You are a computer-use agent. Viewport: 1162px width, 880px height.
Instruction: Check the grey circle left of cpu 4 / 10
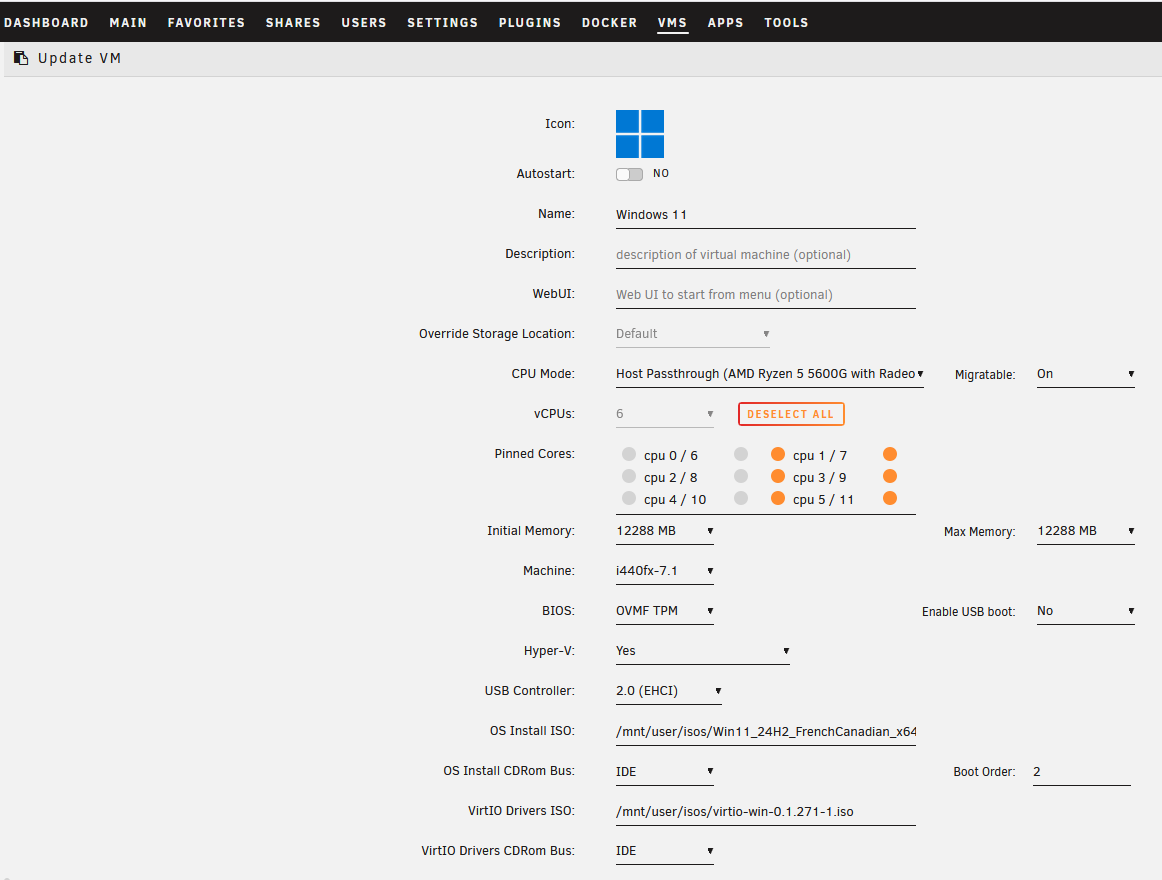pyautogui.click(x=629, y=499)
